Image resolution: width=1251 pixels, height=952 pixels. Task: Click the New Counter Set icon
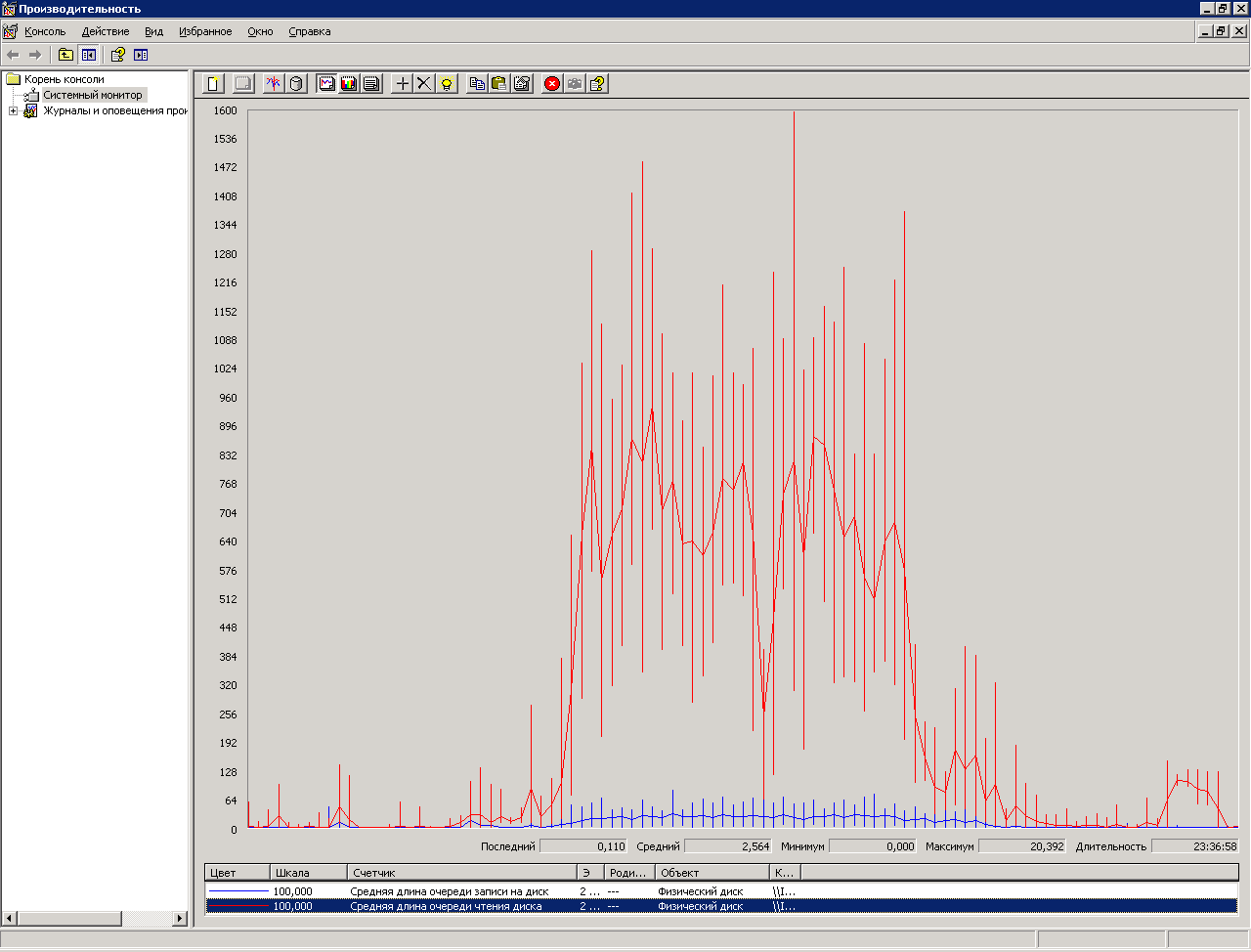pos(213,84)
